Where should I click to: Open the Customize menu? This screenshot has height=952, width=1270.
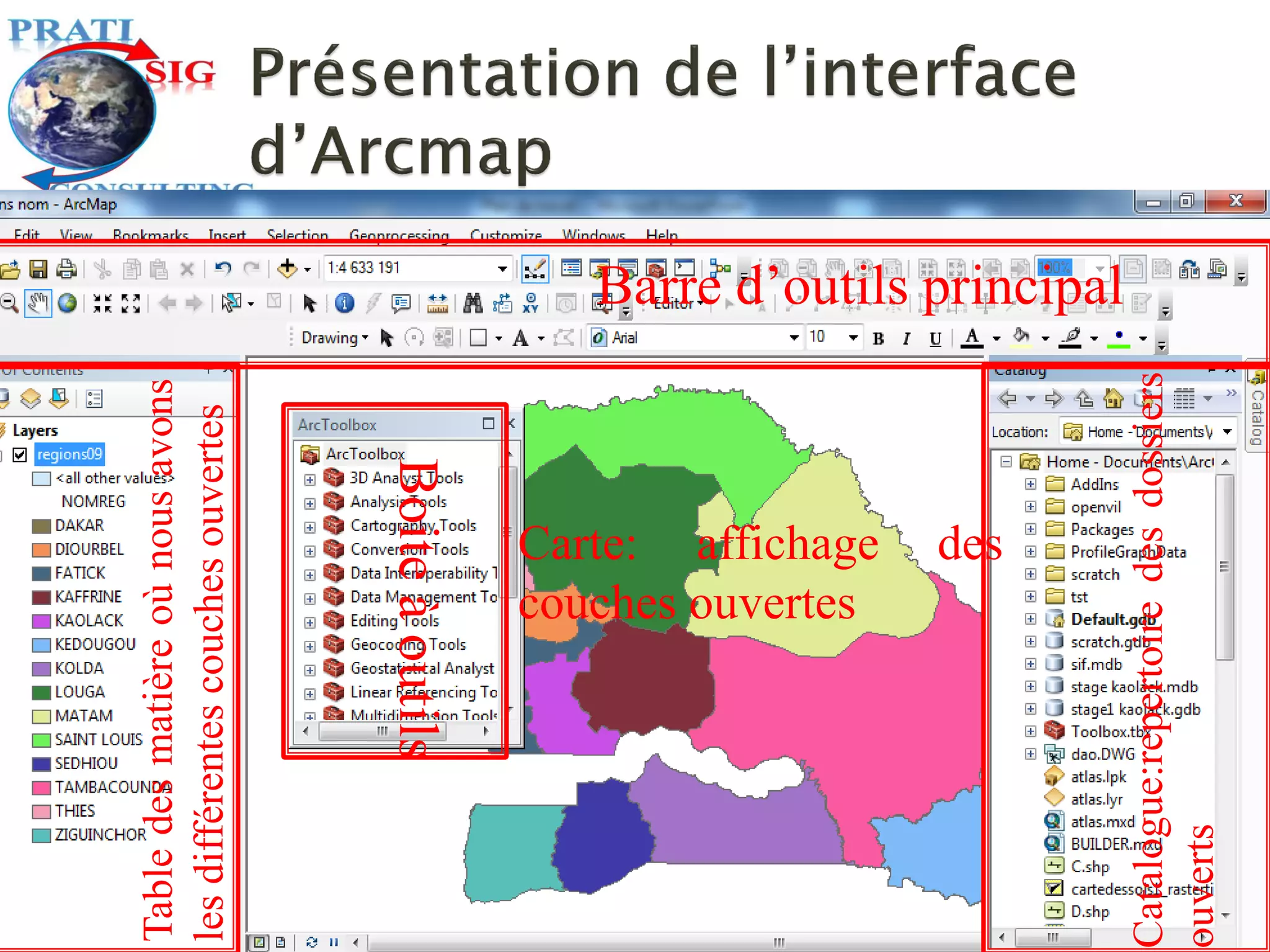click(x=505, y=236)
